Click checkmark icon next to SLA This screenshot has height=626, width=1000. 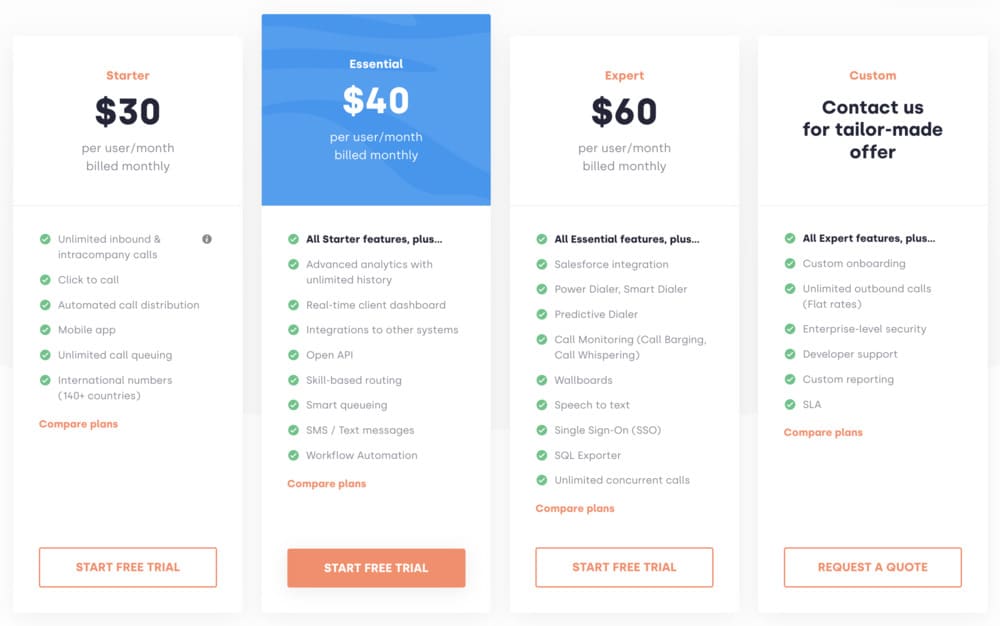click(790, 404)
